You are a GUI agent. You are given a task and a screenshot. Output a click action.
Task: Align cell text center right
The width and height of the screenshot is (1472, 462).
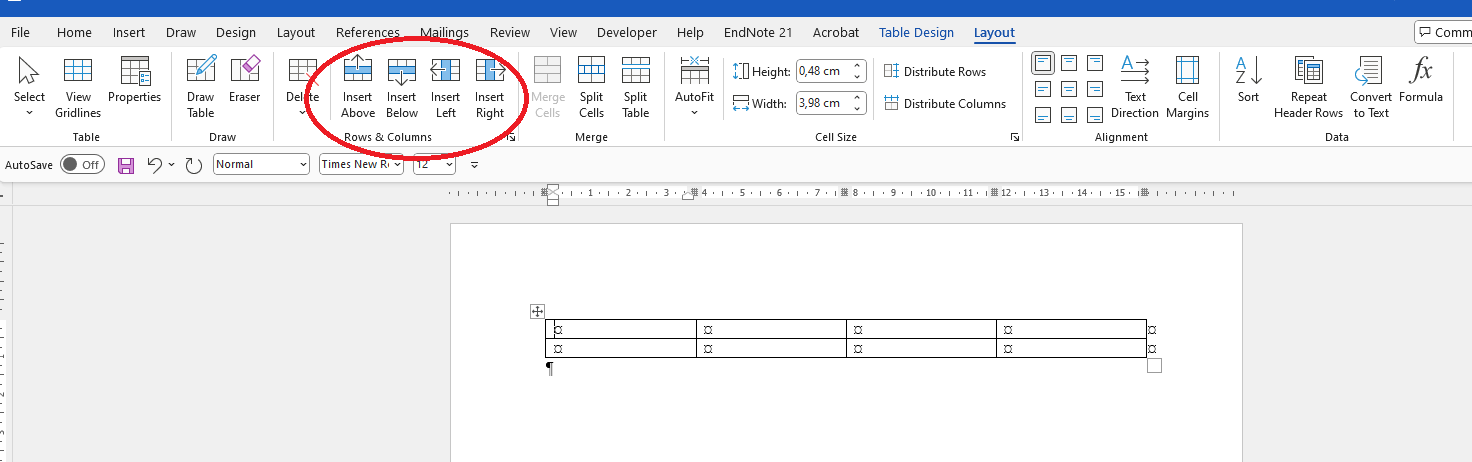click(x=1095, y=89)
